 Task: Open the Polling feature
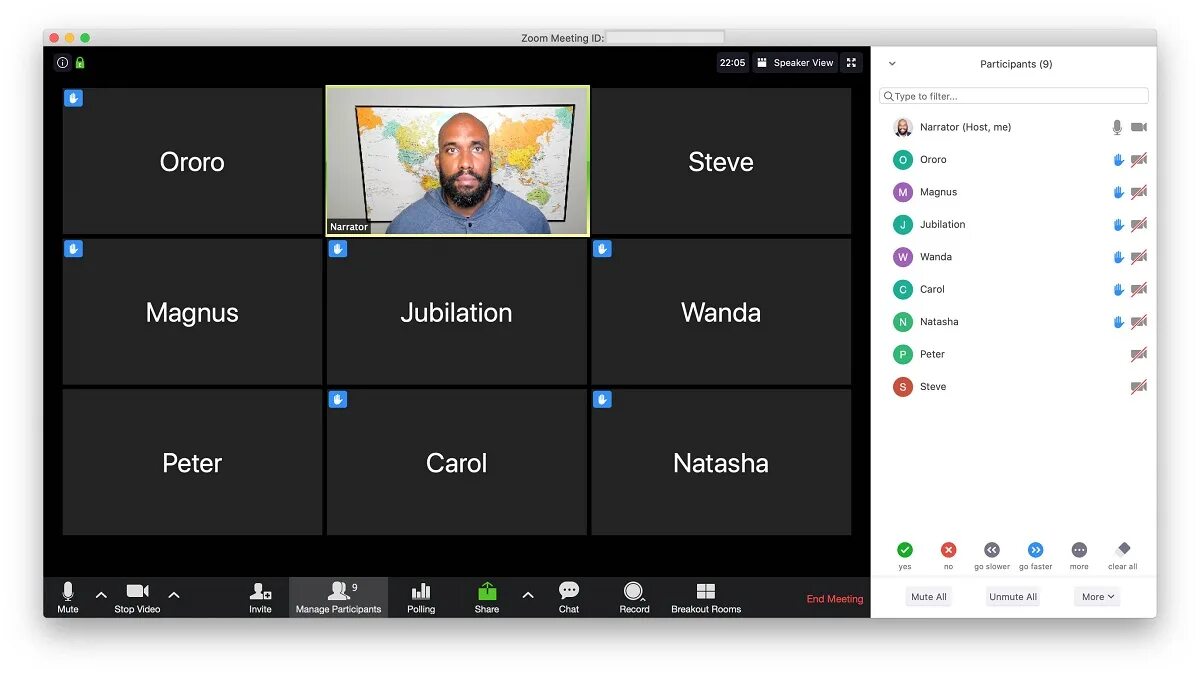tap(421, 597)
